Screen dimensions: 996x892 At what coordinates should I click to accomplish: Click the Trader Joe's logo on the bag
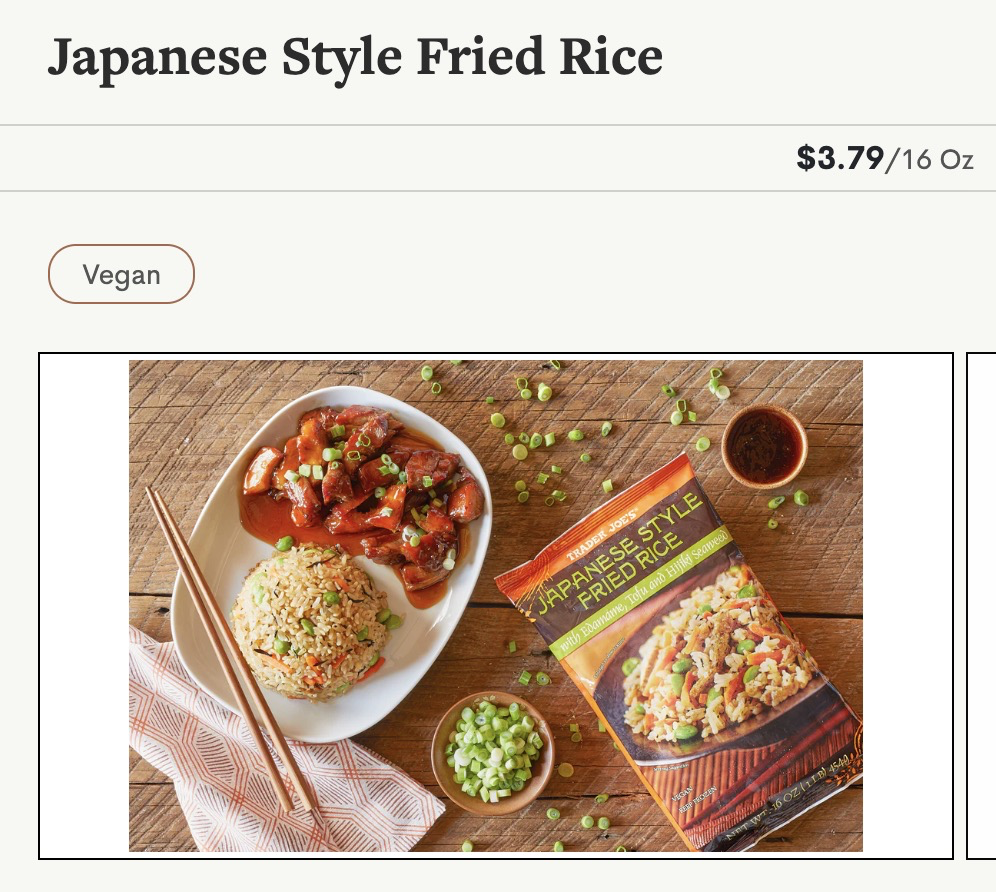tap(602, 534)
